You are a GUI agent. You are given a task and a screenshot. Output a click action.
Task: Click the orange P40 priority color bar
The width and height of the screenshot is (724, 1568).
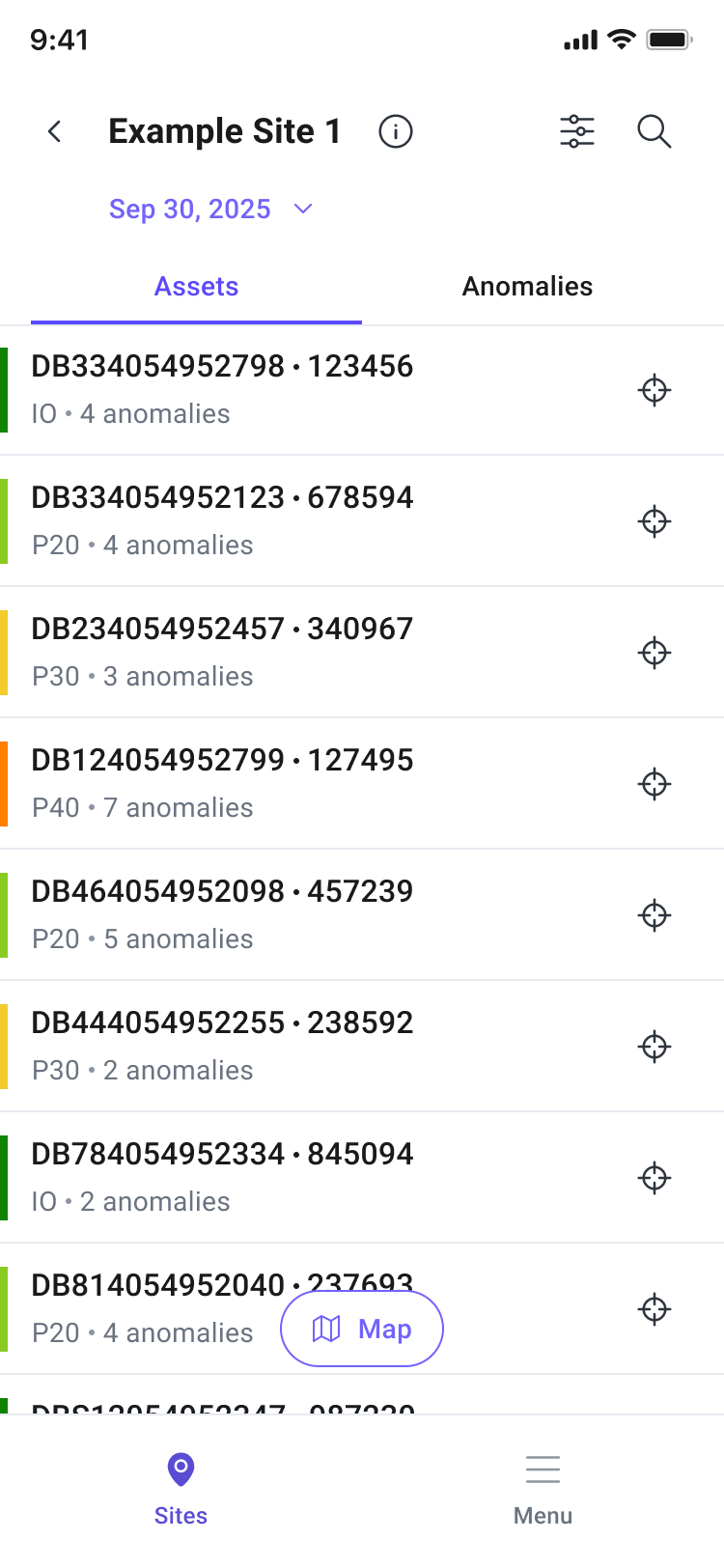click(x=4, y=784)
